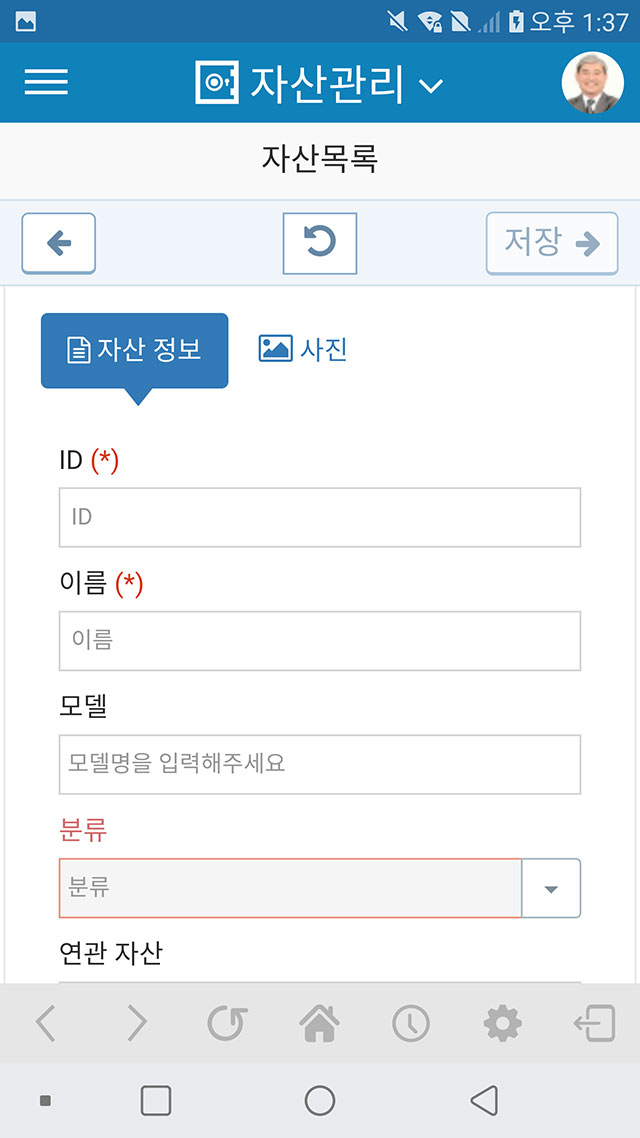Tap the reload icon in bottom toolbar
This screenshot has width=640, height=1138.
228,1023
